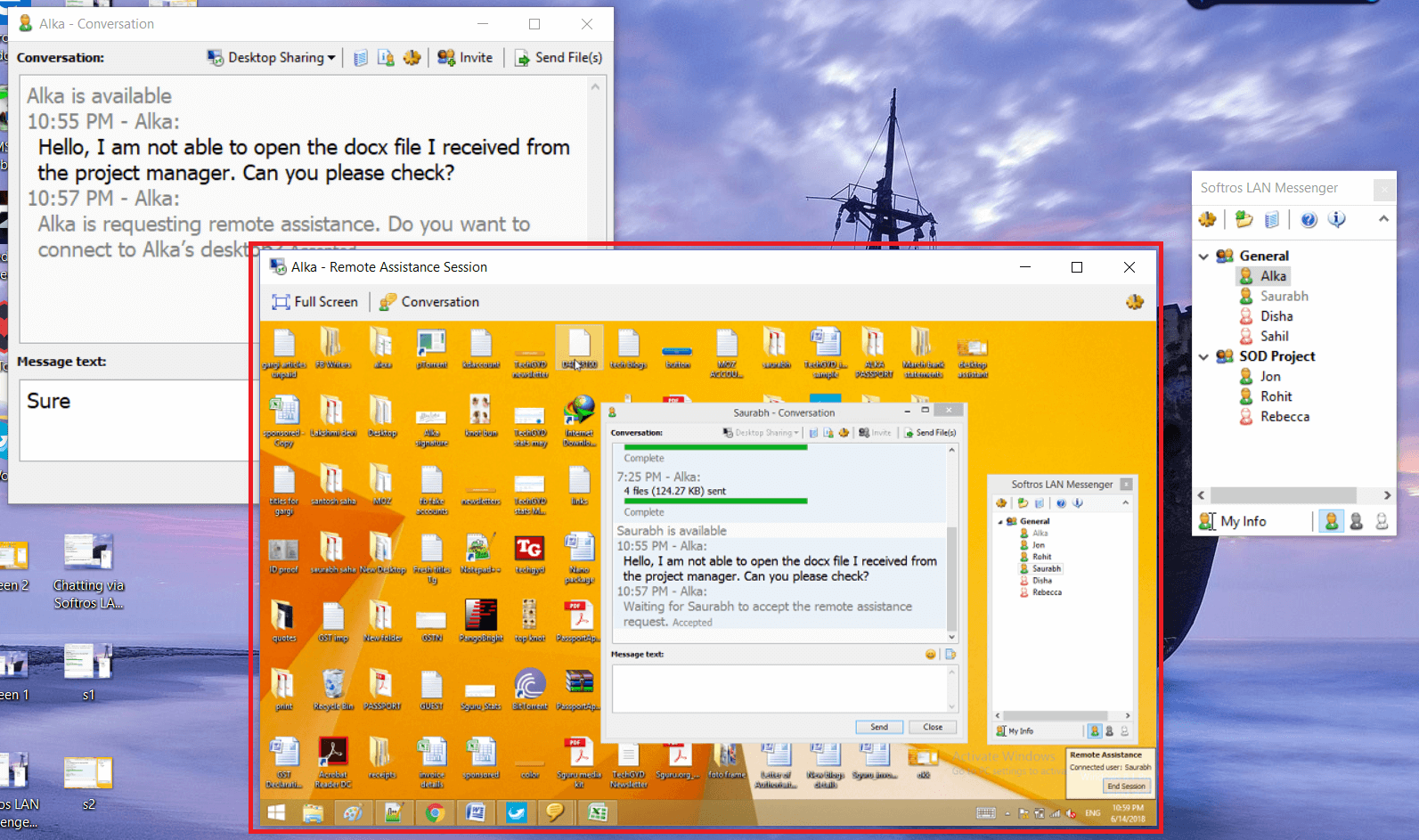
Task: Open Chrome on remote taskbar
Action: [x=435, y=812]
